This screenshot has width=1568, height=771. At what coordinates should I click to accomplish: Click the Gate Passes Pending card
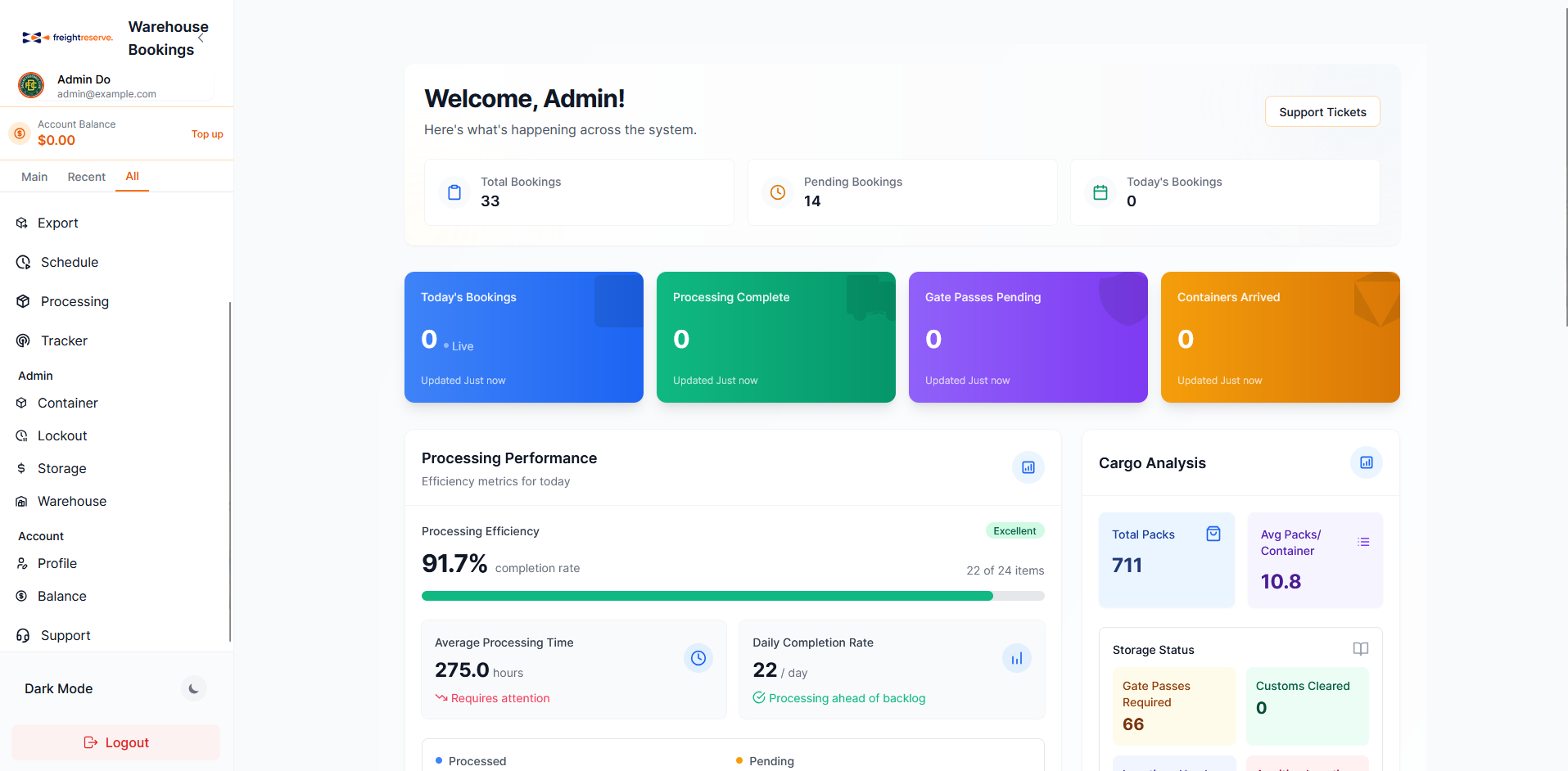click(x=1028, y=336)
